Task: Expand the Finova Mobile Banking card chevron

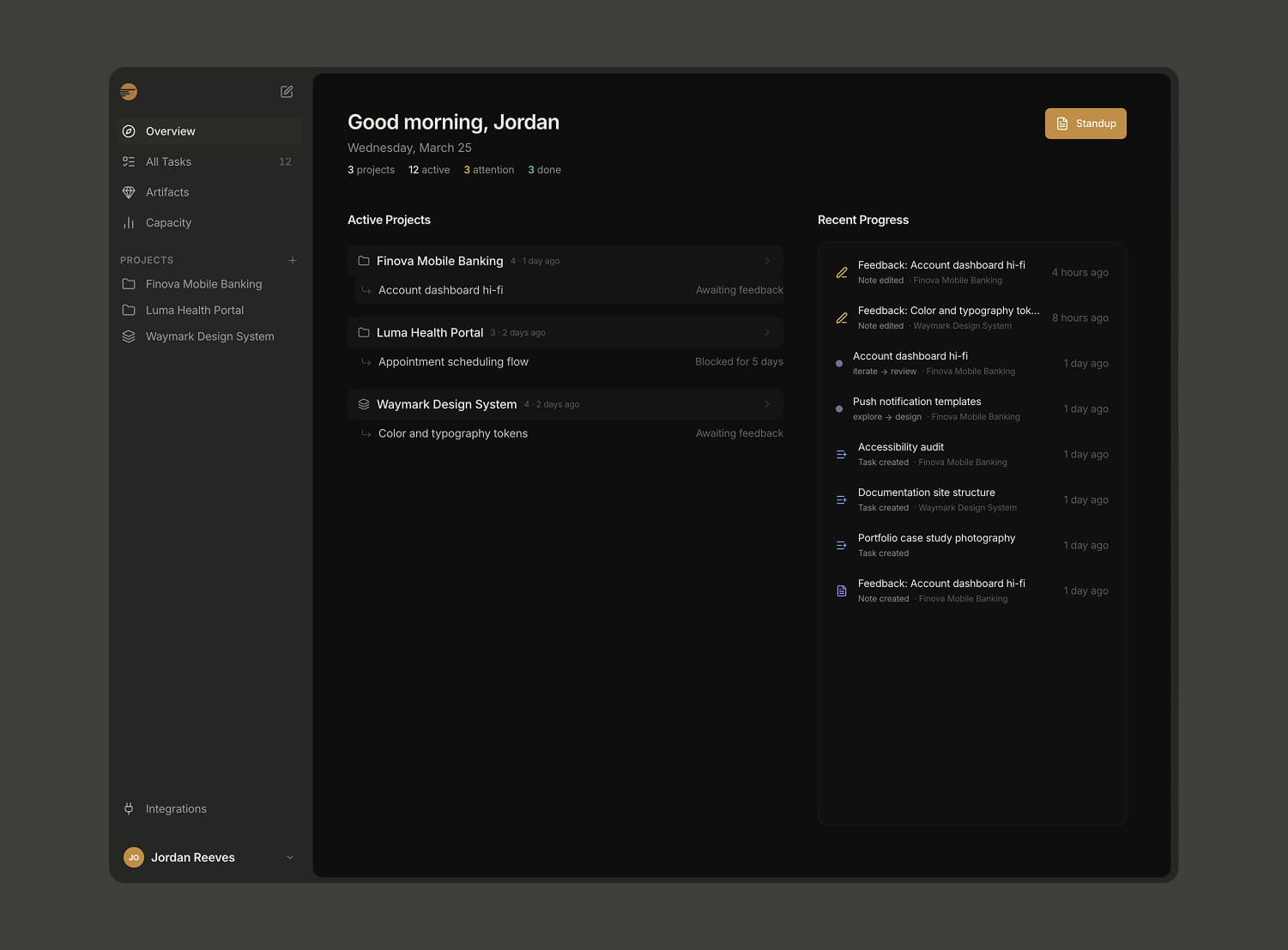Action: pos(767,261)
